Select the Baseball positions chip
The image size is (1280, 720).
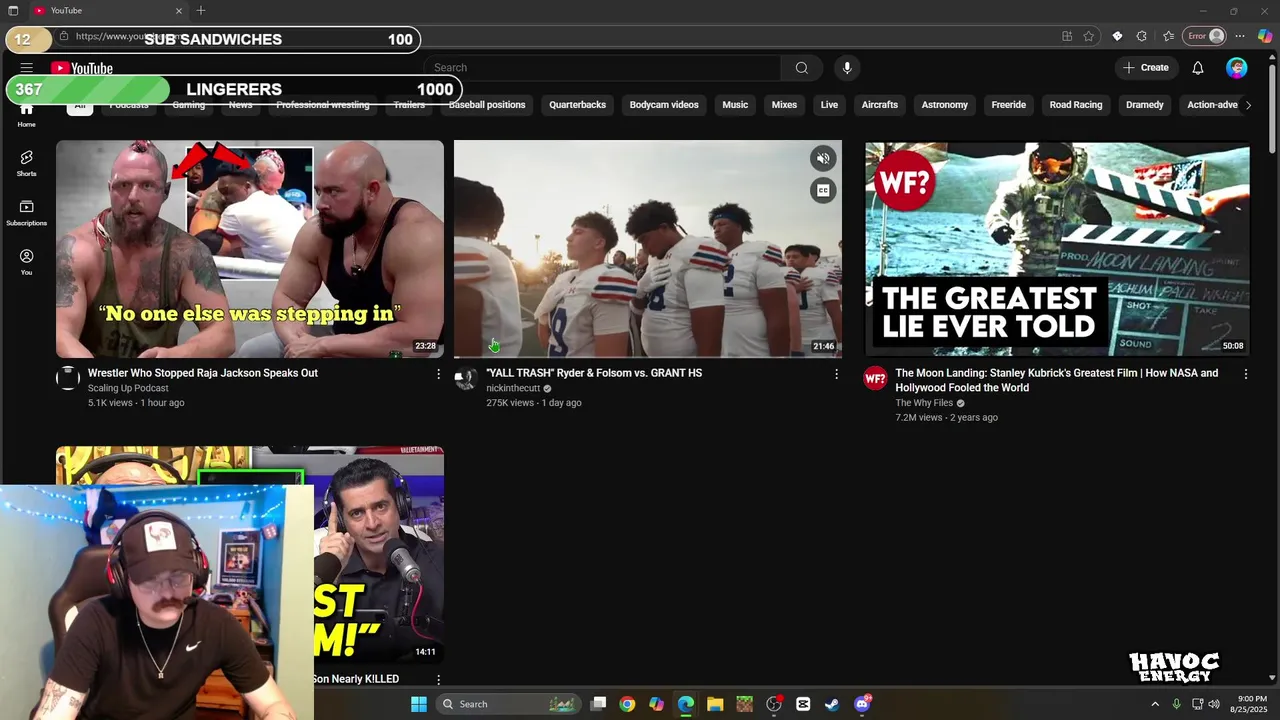[x=487, y=105]
